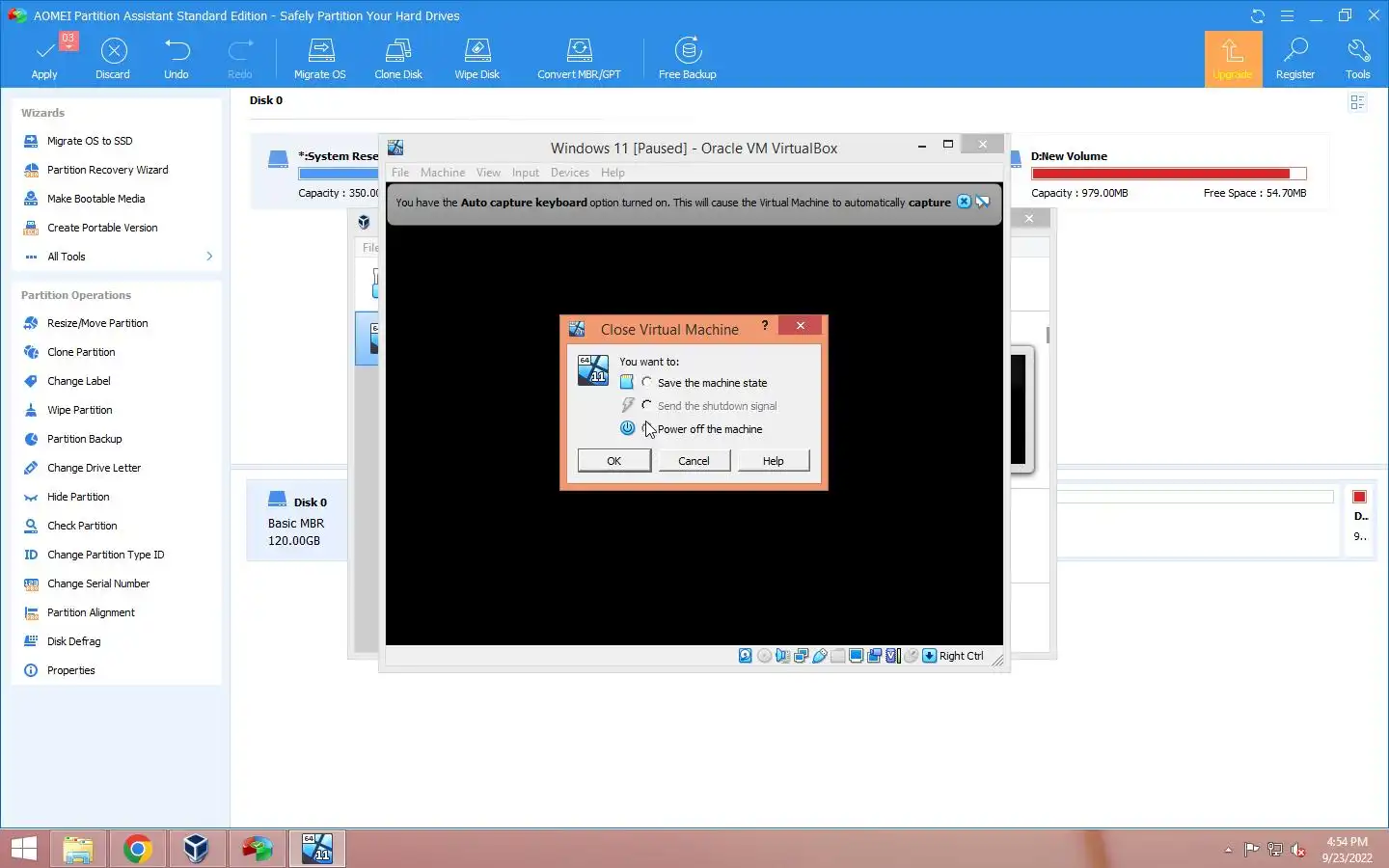
Task: Click the System Reserved blue usage bar
Action: (x=338, y=174)
